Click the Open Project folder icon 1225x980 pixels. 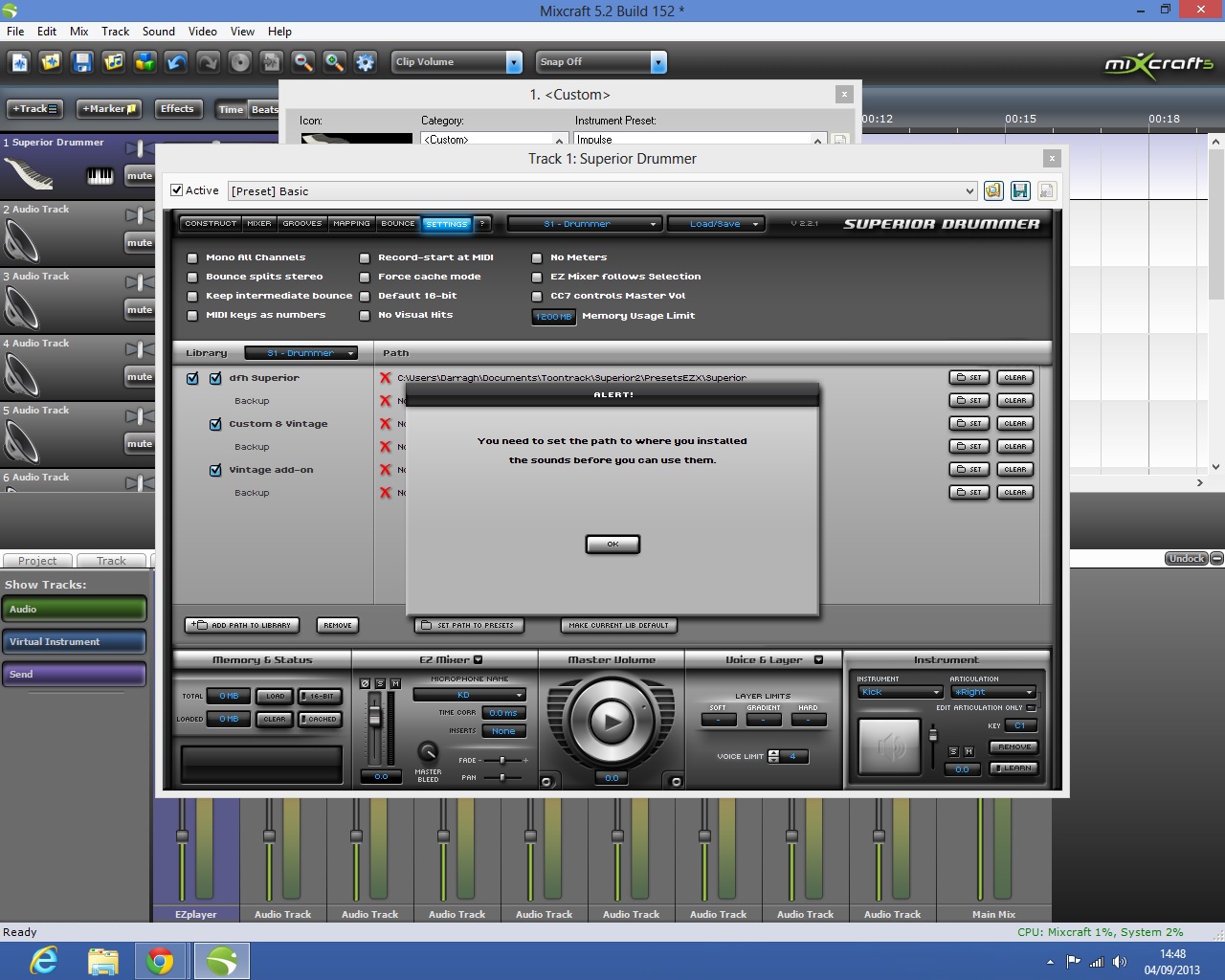tap(51, 62)
